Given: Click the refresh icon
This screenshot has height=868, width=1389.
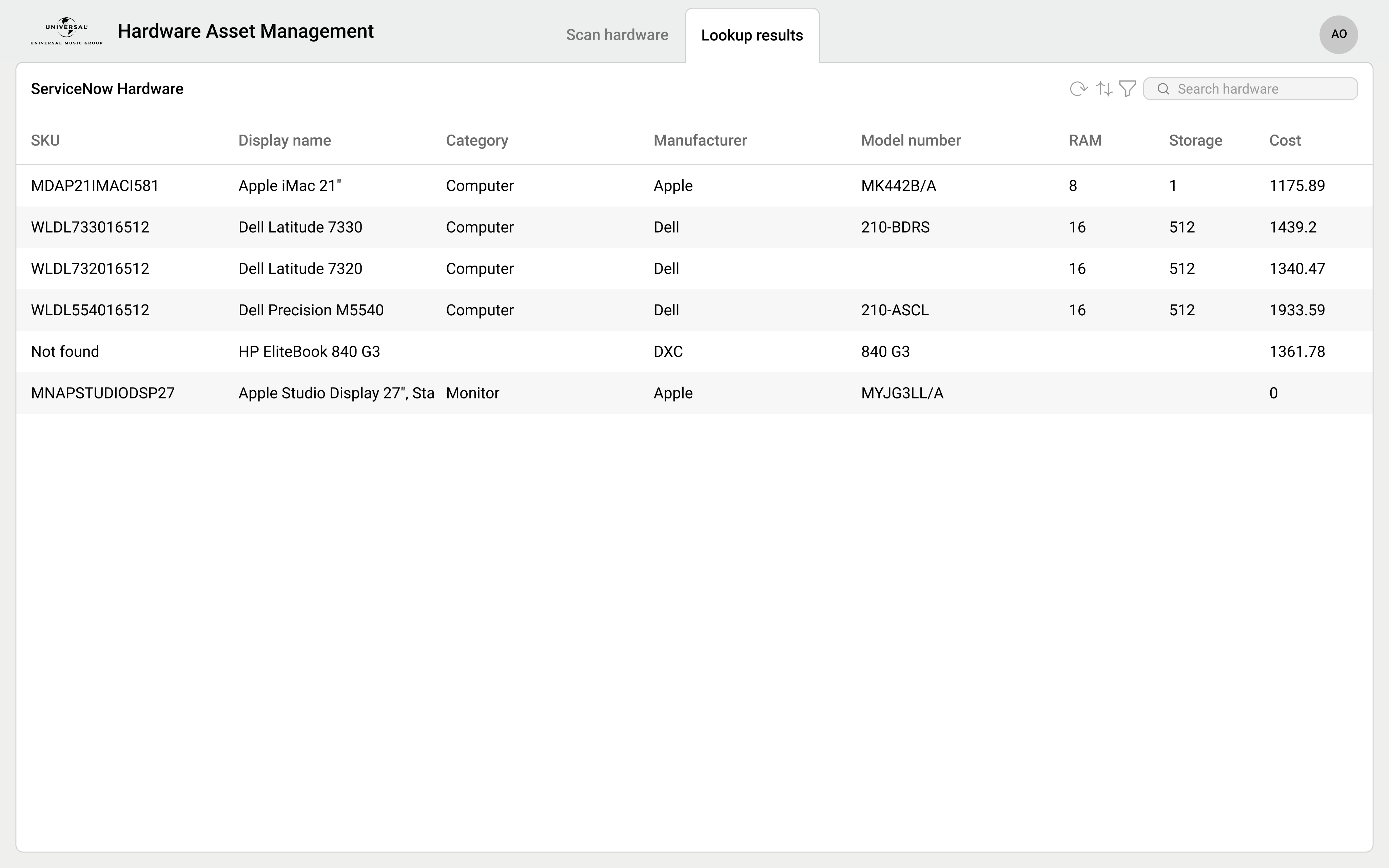Looking at the screenshot, I should click(x=1078, y=89).
